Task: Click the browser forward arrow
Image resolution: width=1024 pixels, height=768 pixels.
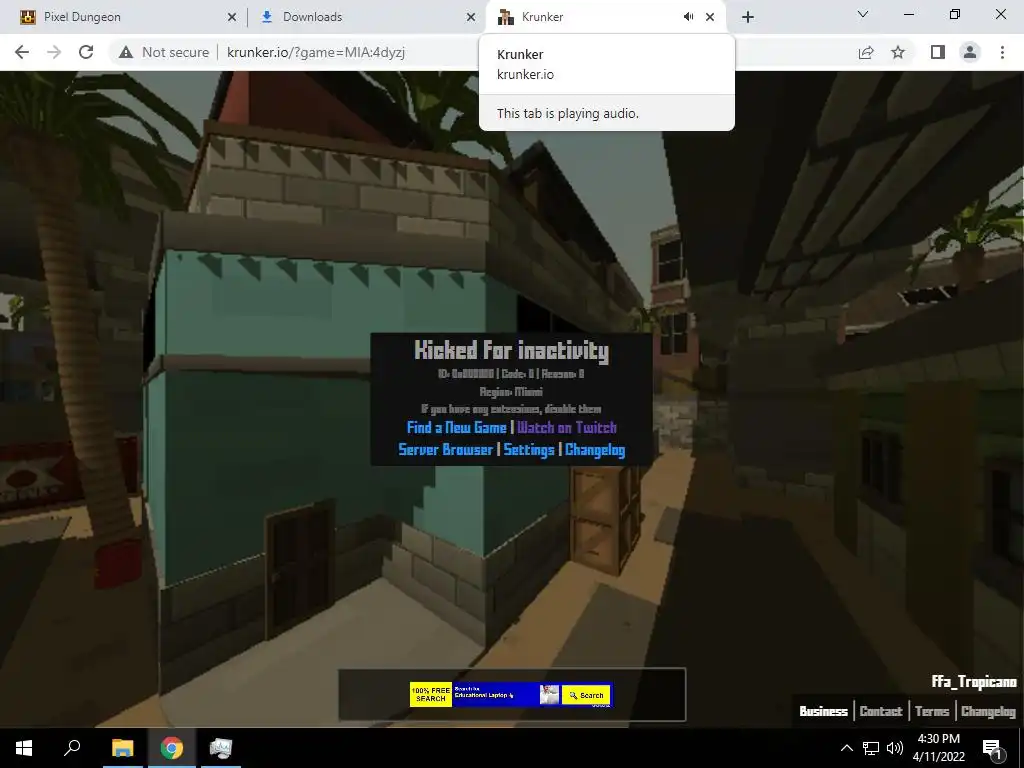Action: [x=54, y=52]
